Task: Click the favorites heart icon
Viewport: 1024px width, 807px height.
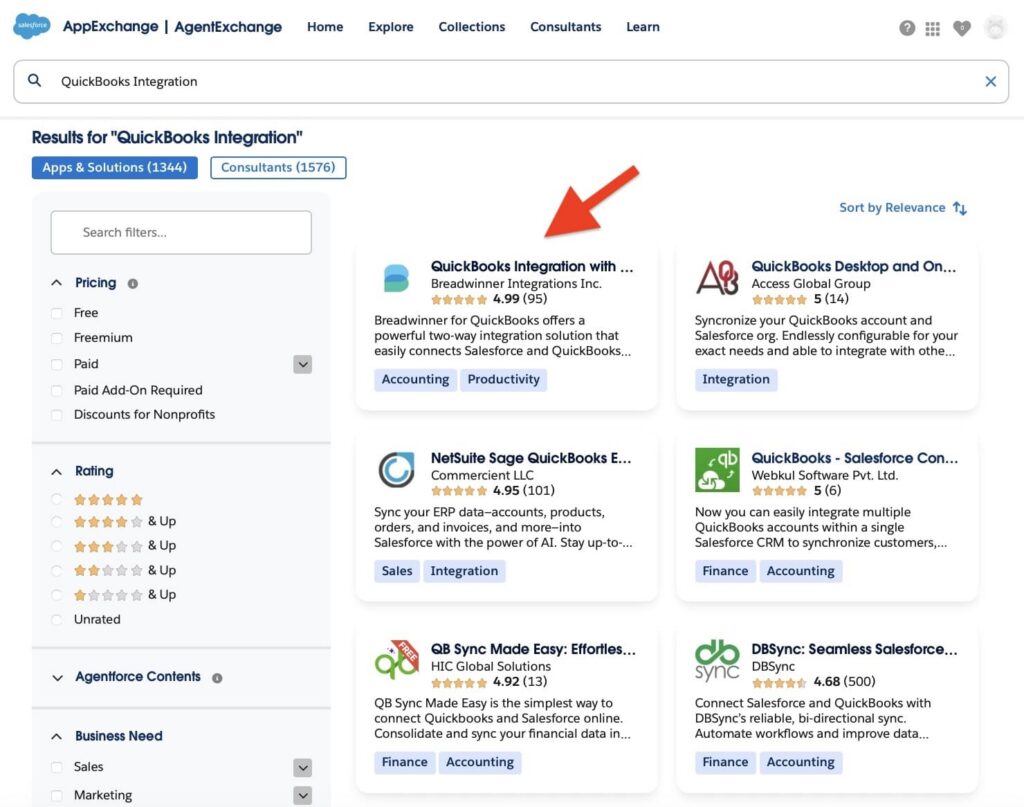Action: pyautogui.click(x=962, y=28)
